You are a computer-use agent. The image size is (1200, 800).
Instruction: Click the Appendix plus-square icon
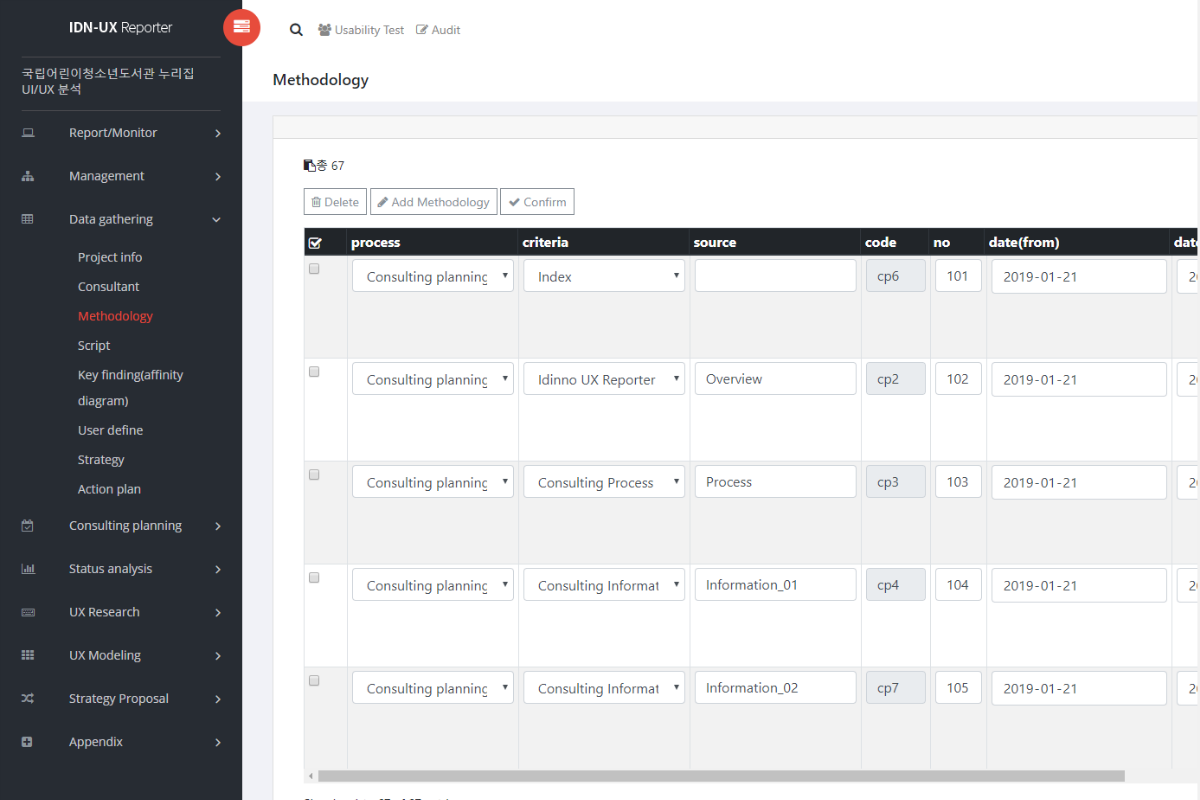(28, 742)
